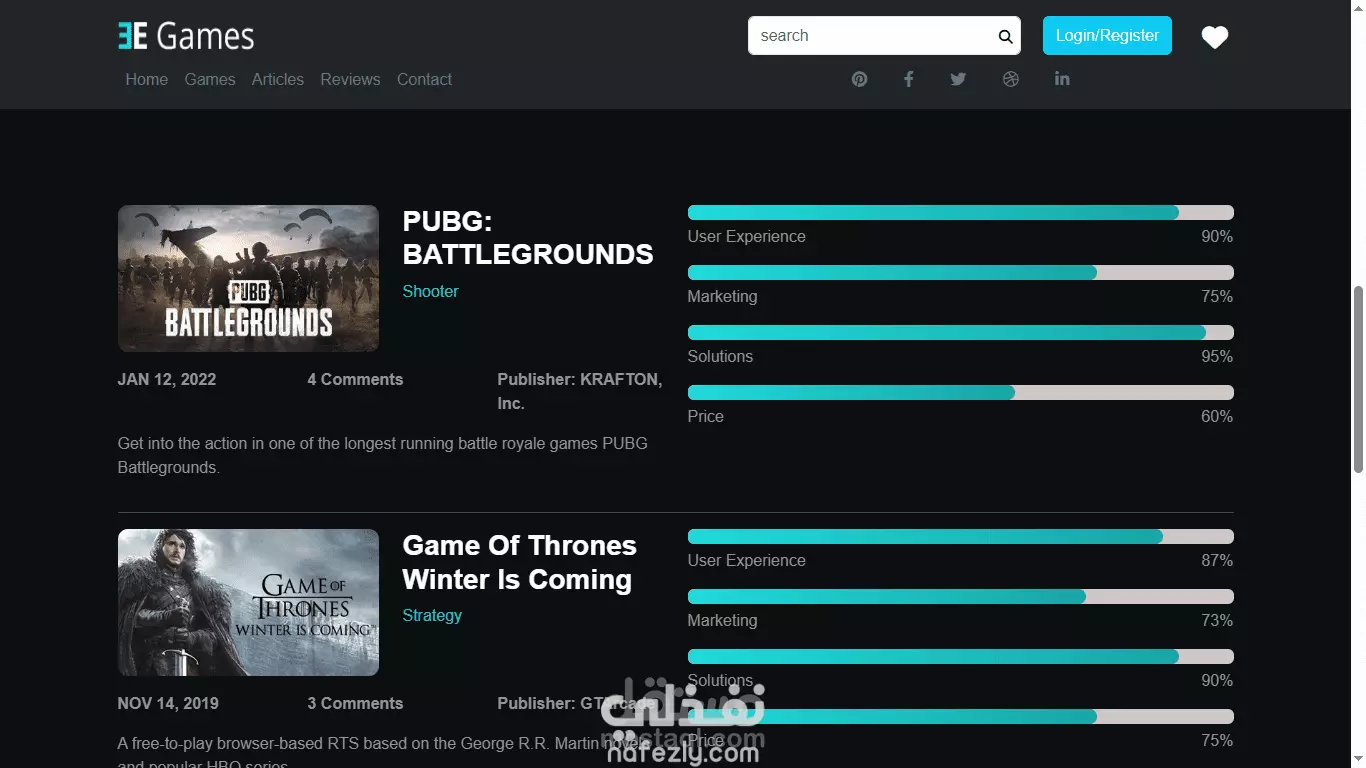1366x768 pixels.
Task: Open the Articles menu item
Action: [278, 79]
